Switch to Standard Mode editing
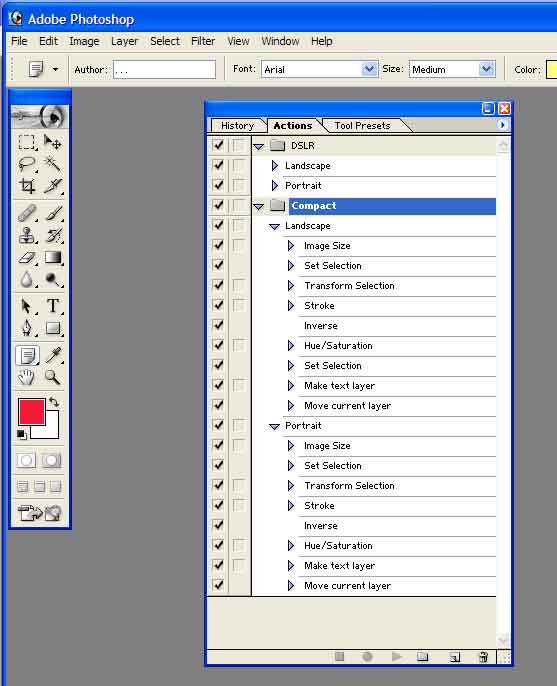This screenshot has width=557, height=686. coord(26,461)
